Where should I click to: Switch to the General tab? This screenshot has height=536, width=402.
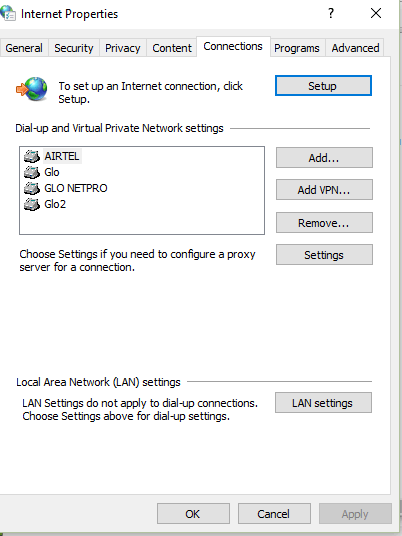click(24, 48)
